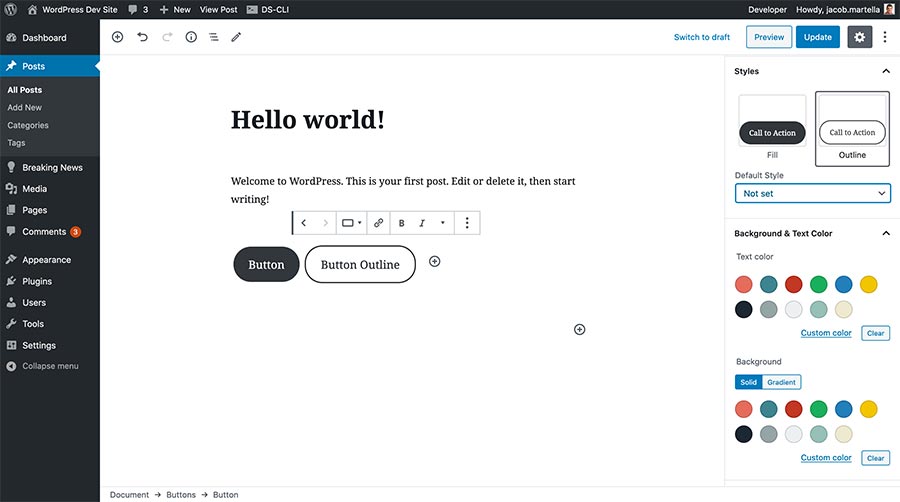Open Comments with 3 pending
This screenshot has width=900, height=502.
click(50, 232)
